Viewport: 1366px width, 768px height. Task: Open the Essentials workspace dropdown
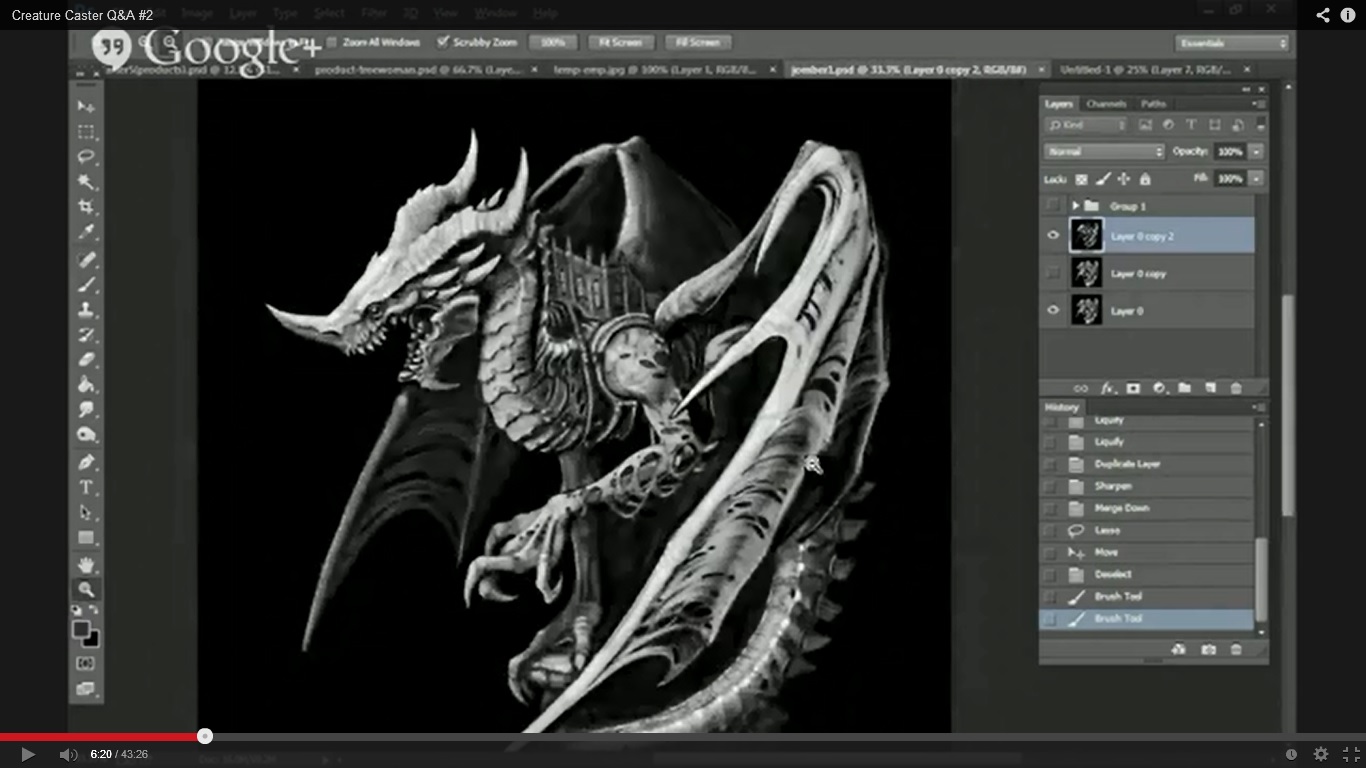[1232, 43]
